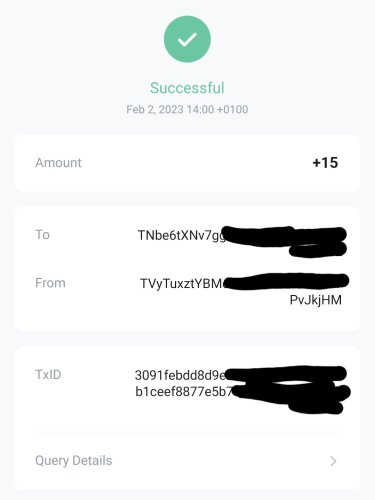Click the From address TVyTuxztYBM
This screenshot has width=375, height=500.
pos(181,284)
